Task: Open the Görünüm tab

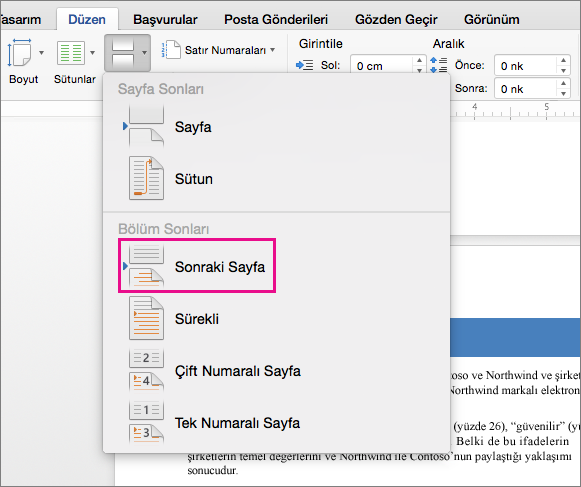Action: point(492,19)
